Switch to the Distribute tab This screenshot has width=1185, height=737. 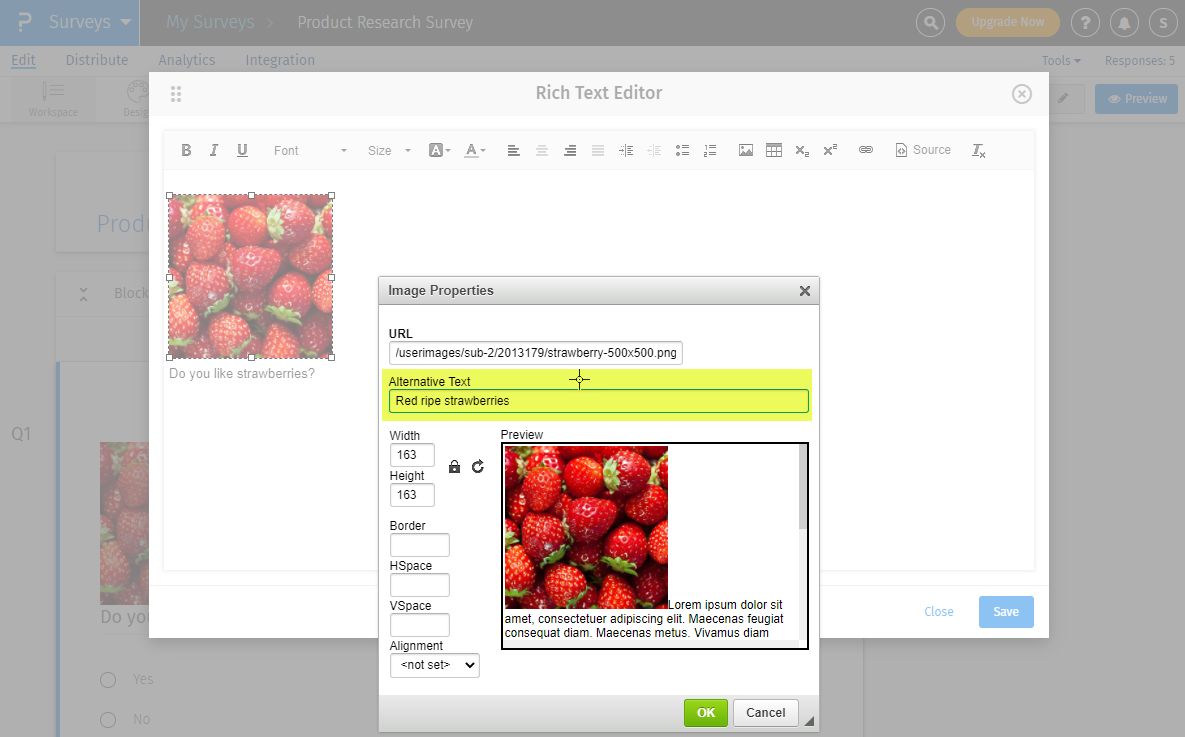click(x=97, y=60)
